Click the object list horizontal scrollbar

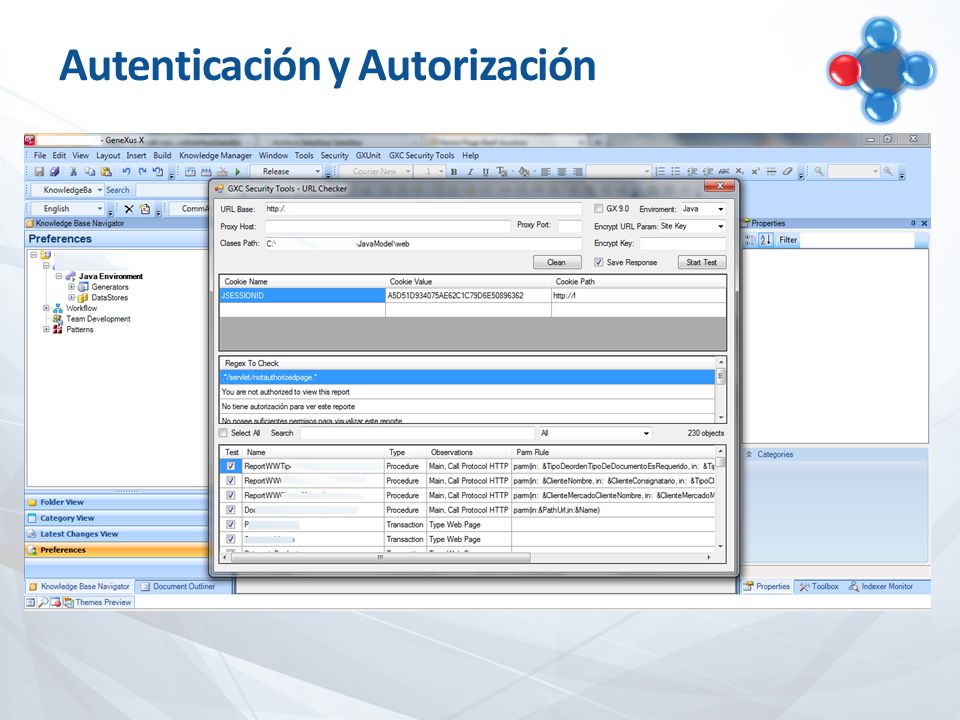466,558
